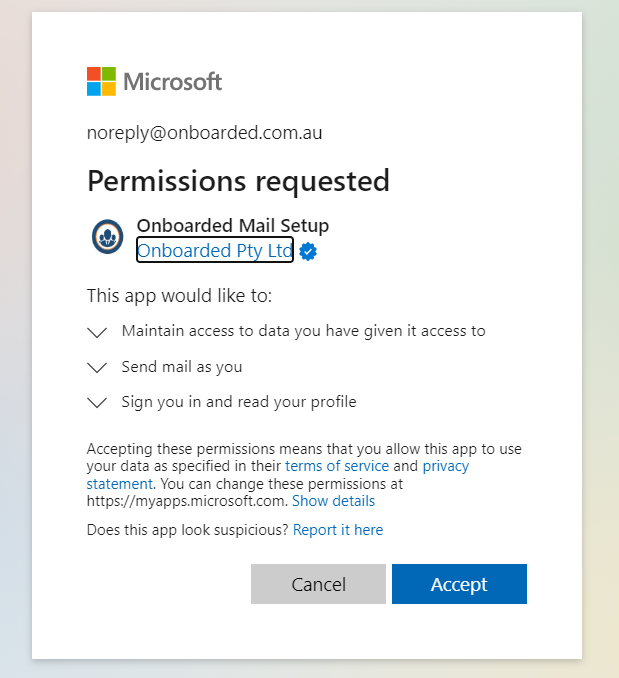Expand the chevron beside Maintain access to data

97,331
